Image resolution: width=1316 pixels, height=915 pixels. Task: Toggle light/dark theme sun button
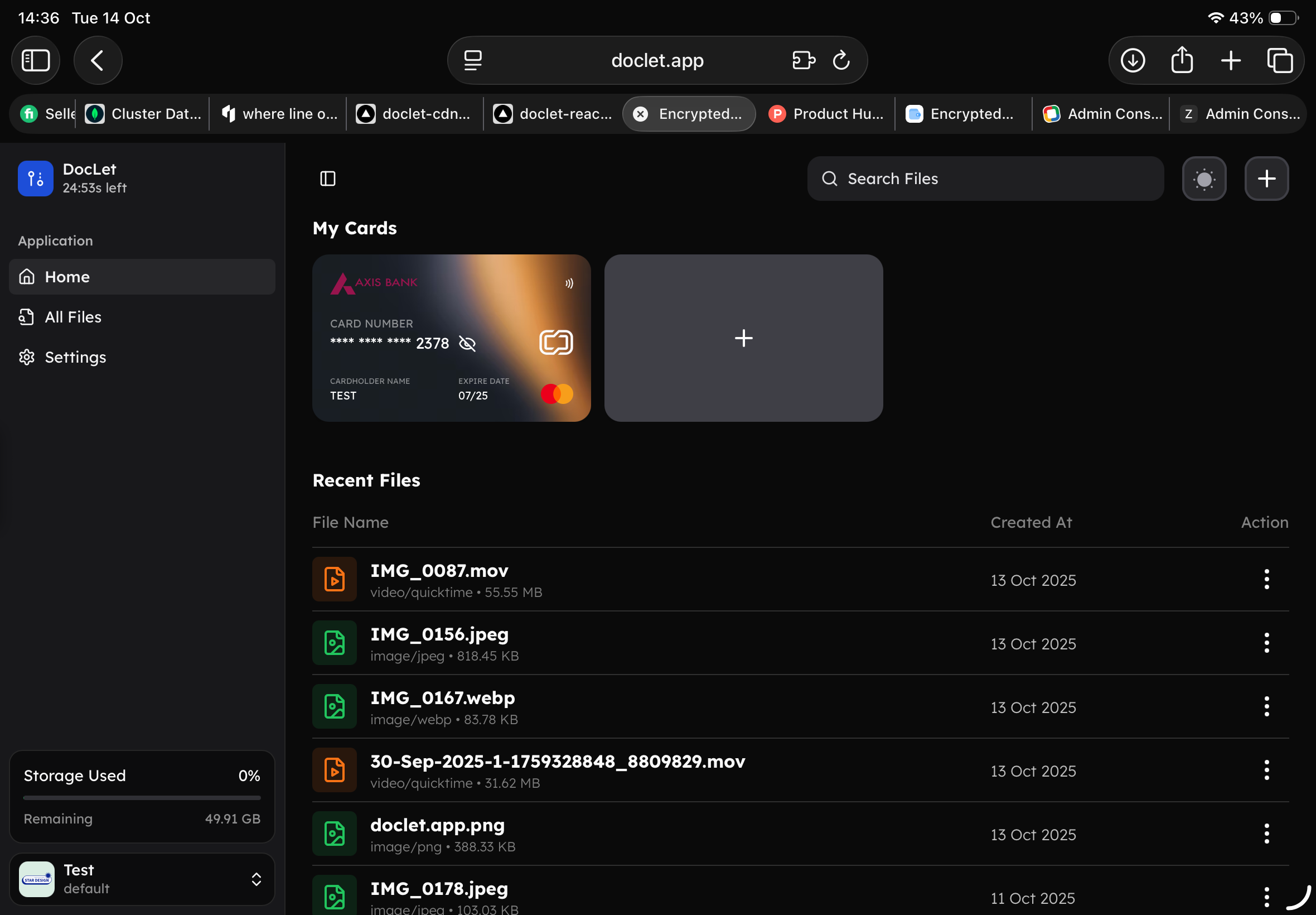[1204, 179]
